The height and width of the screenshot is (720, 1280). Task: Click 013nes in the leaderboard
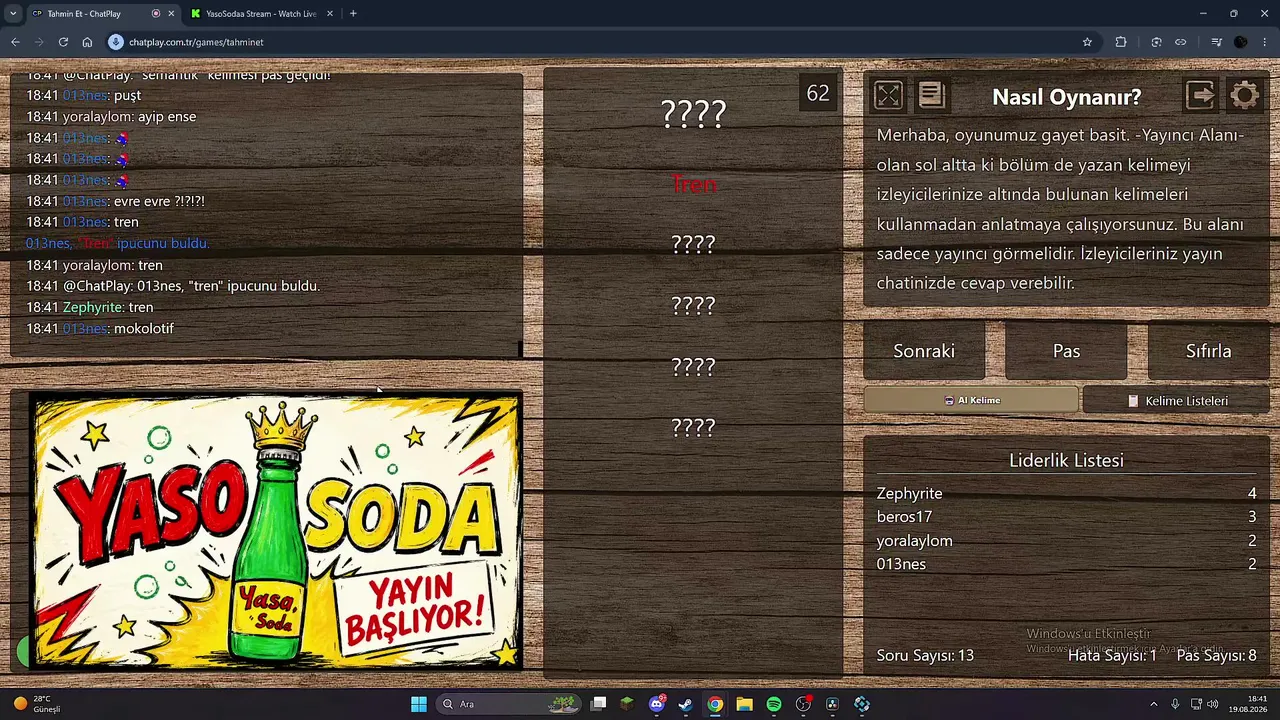(x=901, y=564)
